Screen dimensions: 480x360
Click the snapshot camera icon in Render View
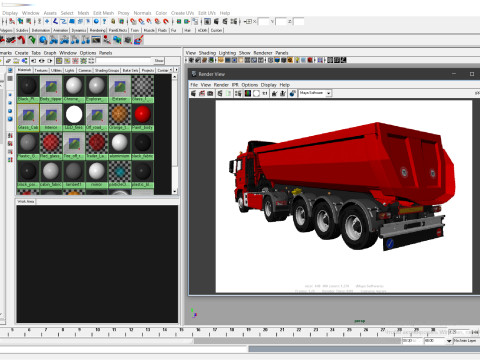tap(210, 93)
